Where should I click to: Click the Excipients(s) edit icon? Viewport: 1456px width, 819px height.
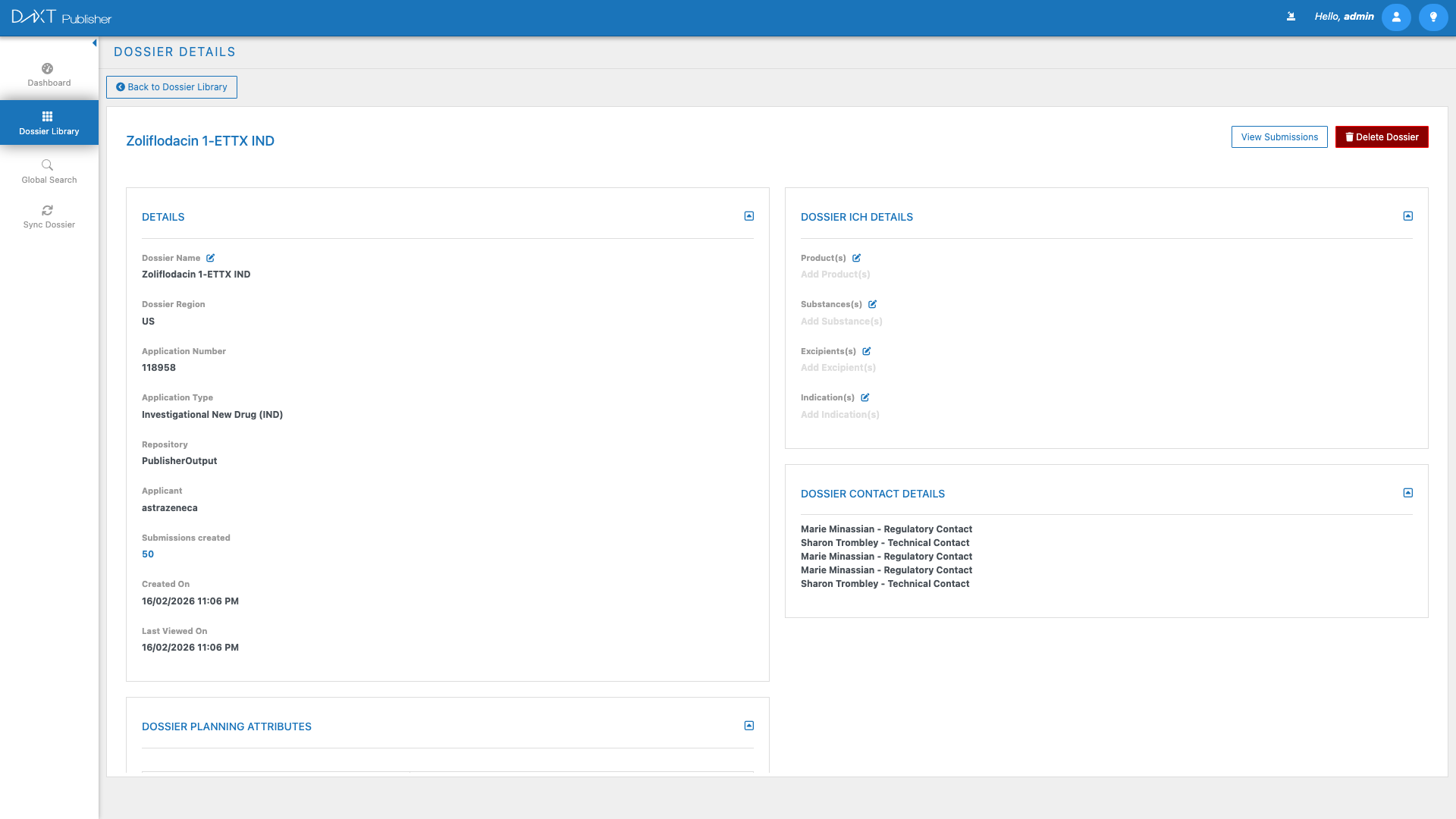click(867, 351)
